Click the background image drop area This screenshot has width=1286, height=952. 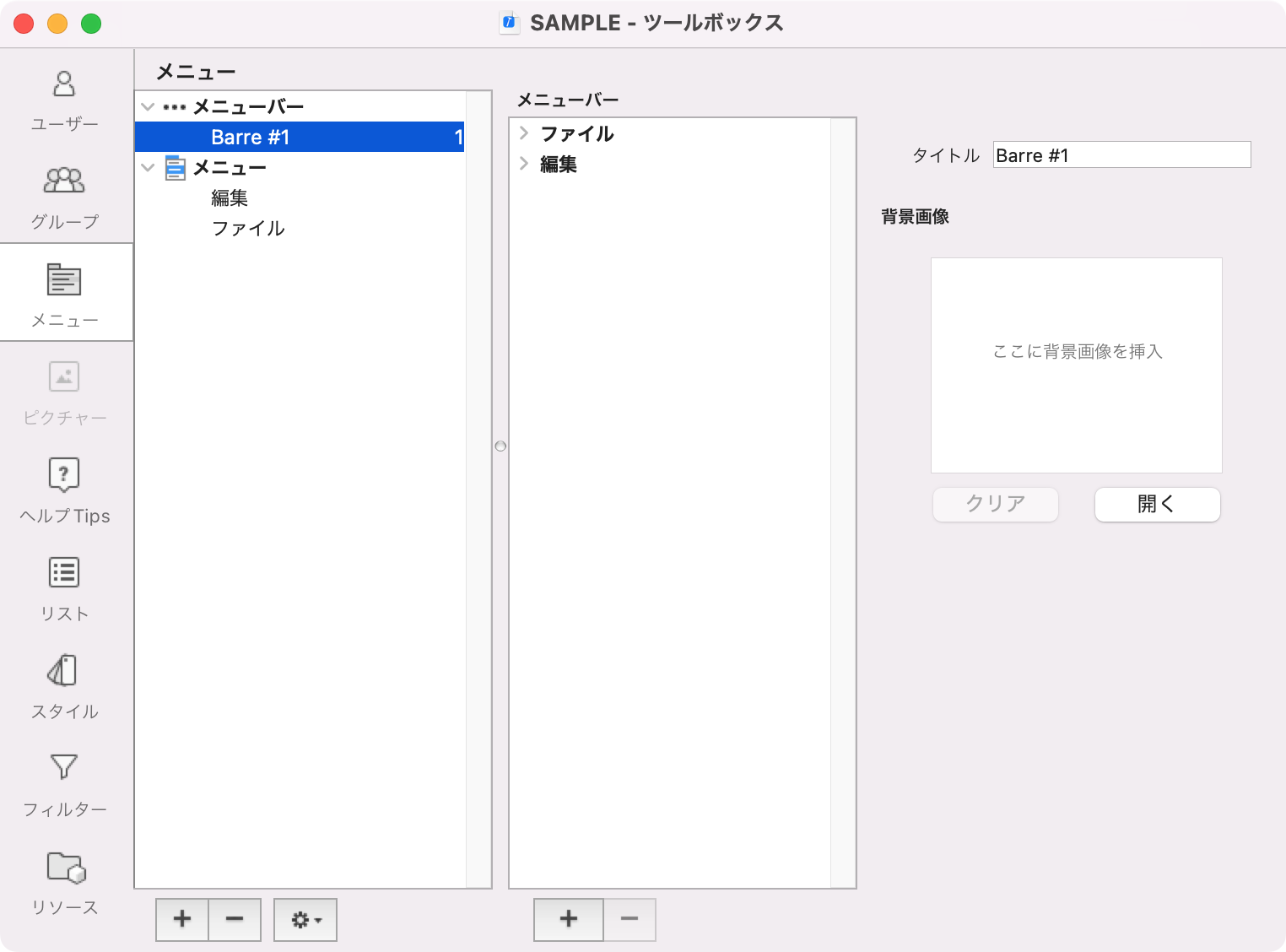[1076, 365]
